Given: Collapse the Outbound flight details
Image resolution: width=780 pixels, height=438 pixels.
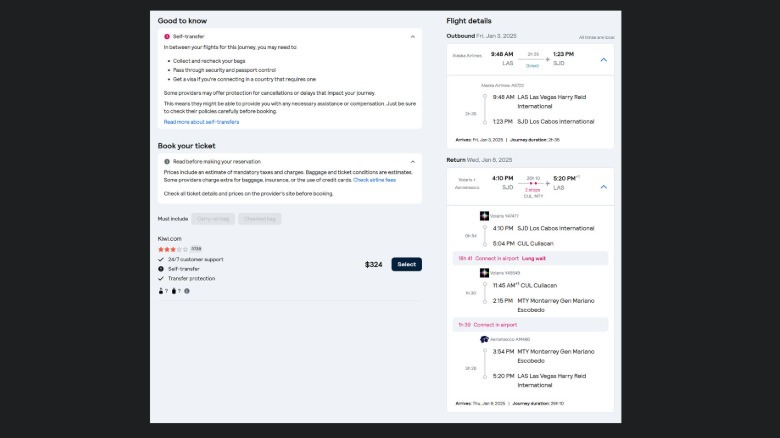Looking at the screenshot, I should click(603, 60).
